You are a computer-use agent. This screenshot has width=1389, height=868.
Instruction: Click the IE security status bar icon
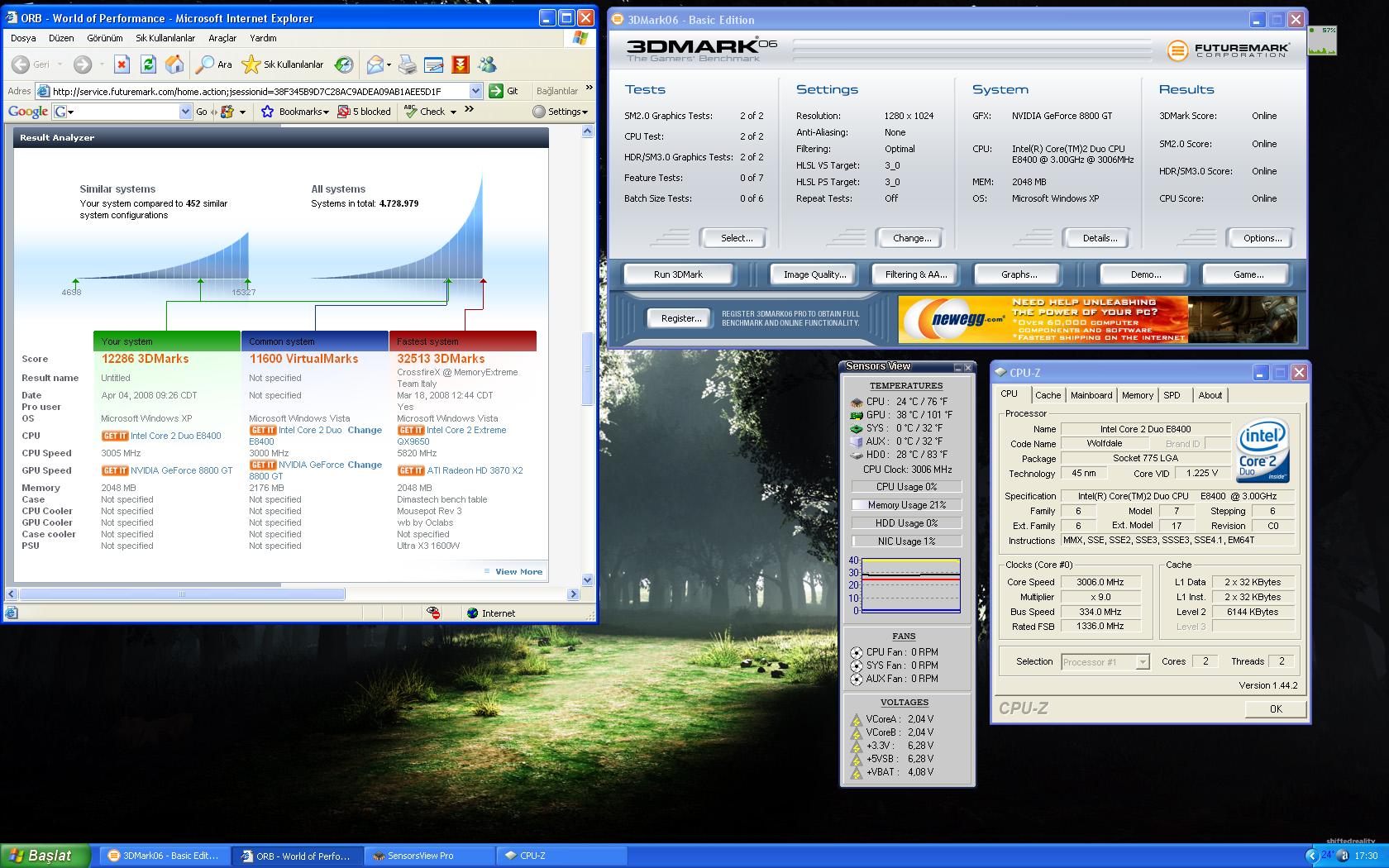[433, 613]
